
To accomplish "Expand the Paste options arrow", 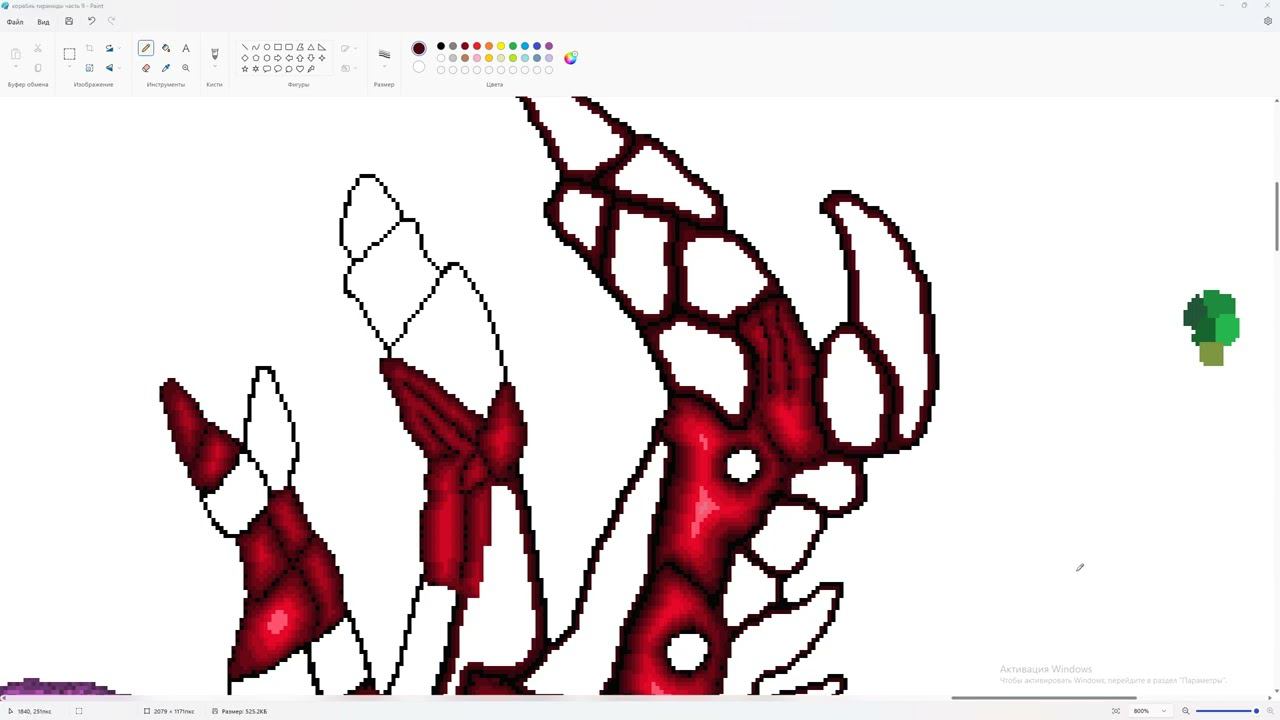I will pyautogui.click(x=15, y=68).
